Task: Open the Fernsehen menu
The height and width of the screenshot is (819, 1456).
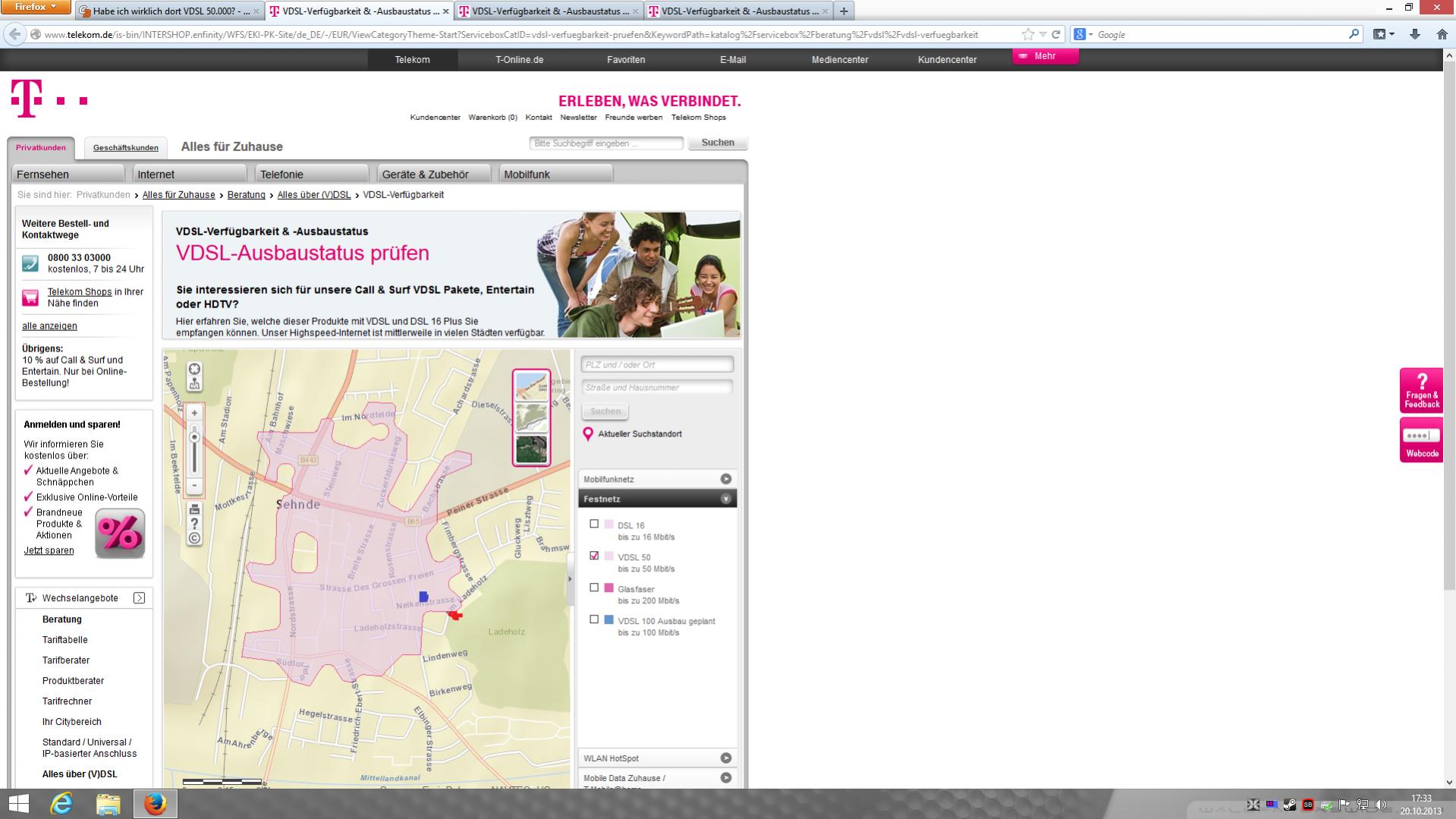Action: point(68,175)
